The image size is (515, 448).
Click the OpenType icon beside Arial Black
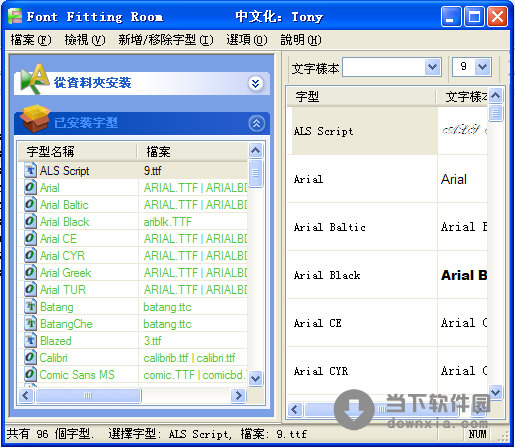[30, 221]
